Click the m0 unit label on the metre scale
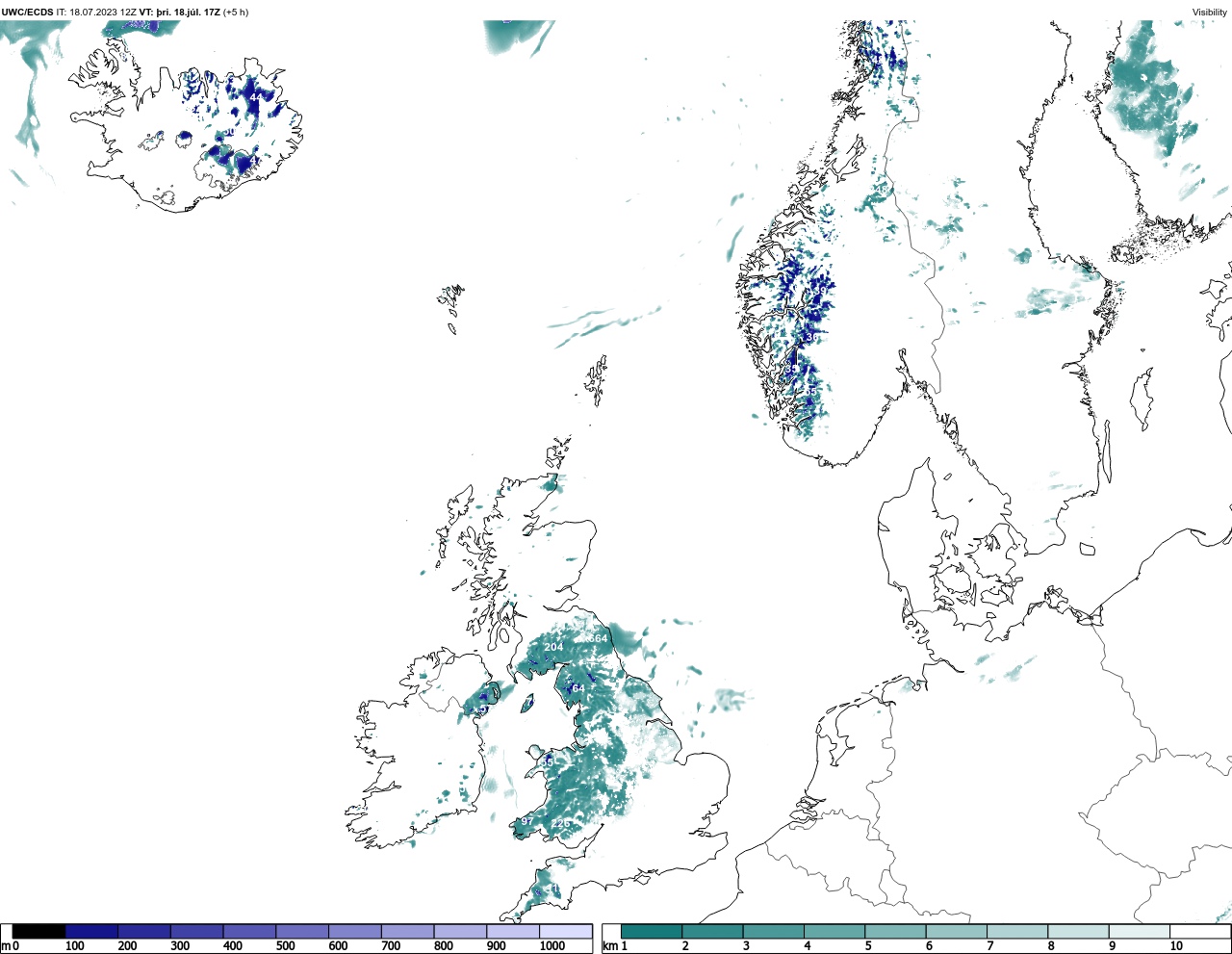Image resolution: width=1232 pixels, height=954 pixels. pos(10,946)
